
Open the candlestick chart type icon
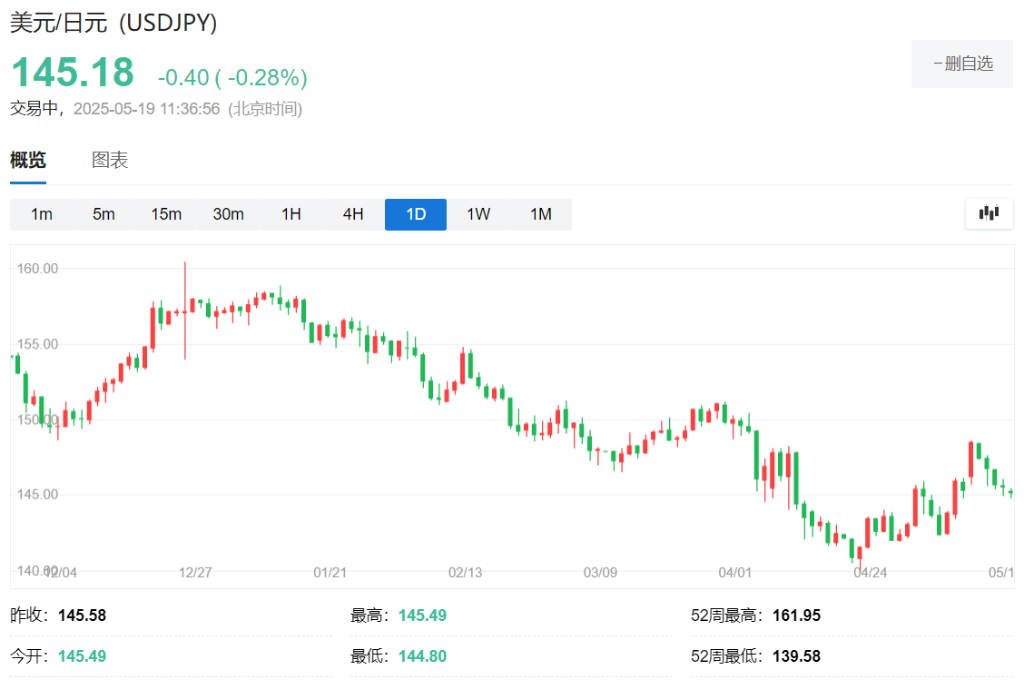click(989, 213)
